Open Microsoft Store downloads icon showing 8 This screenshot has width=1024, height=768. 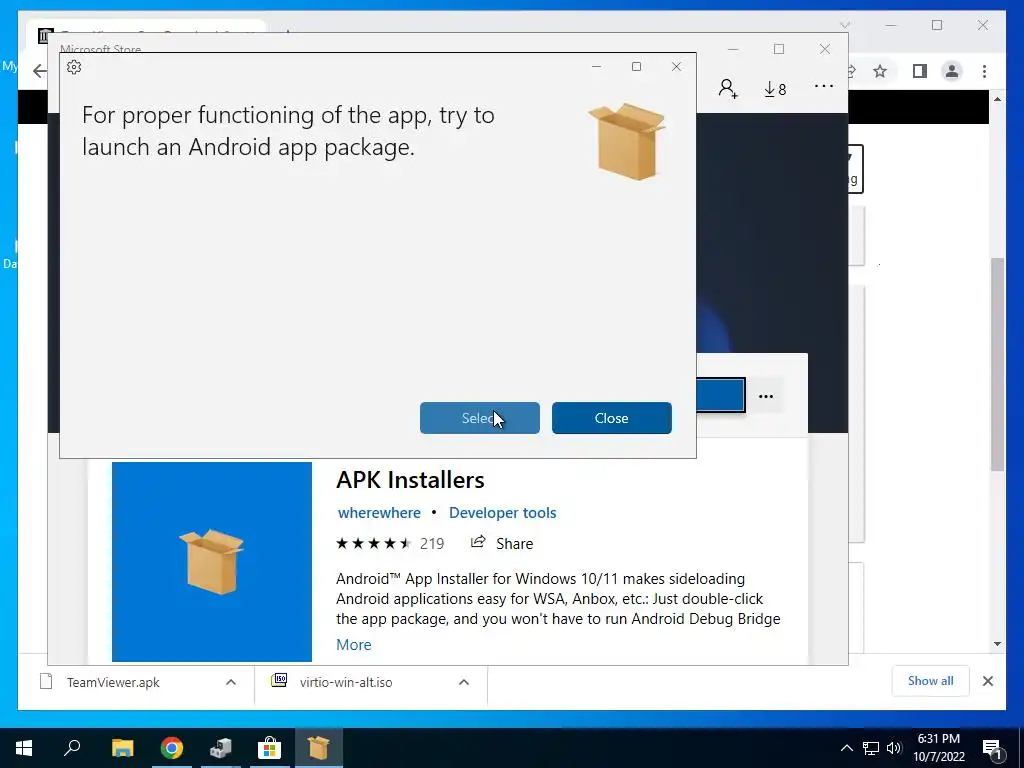click(775, 89)
